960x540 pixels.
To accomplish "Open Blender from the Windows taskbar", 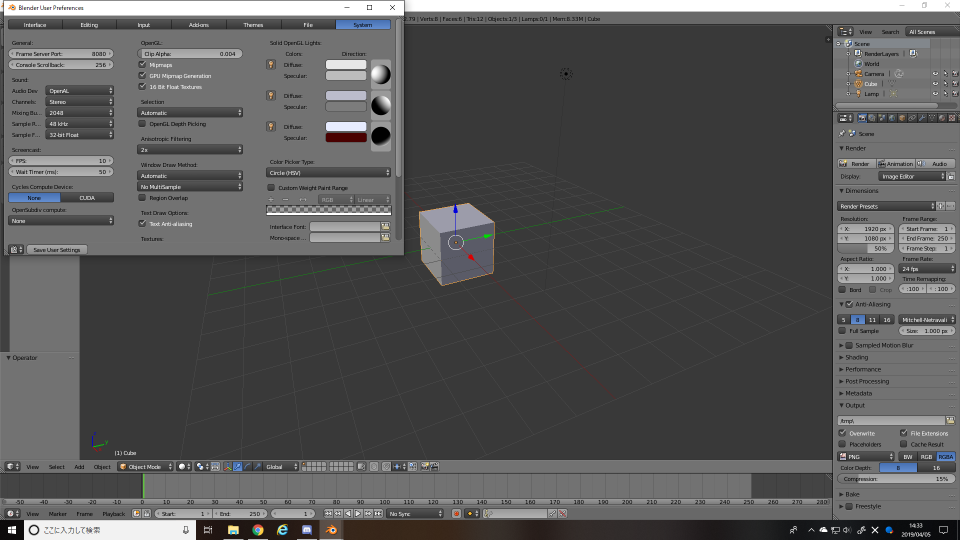I will tap(331, 530).
